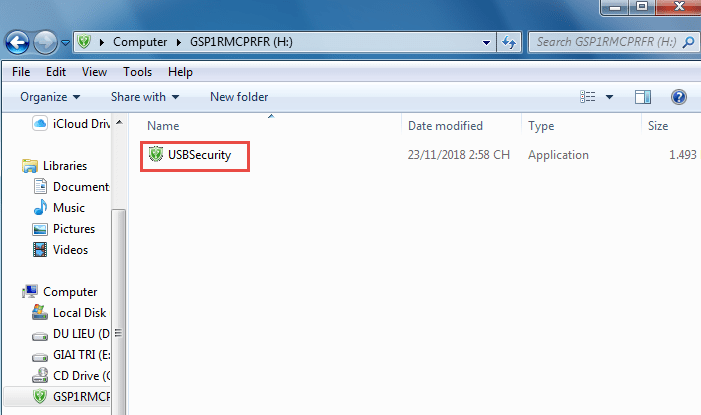Select GSP1RMCPRFR (H:) breadcrumb segment

241,42
